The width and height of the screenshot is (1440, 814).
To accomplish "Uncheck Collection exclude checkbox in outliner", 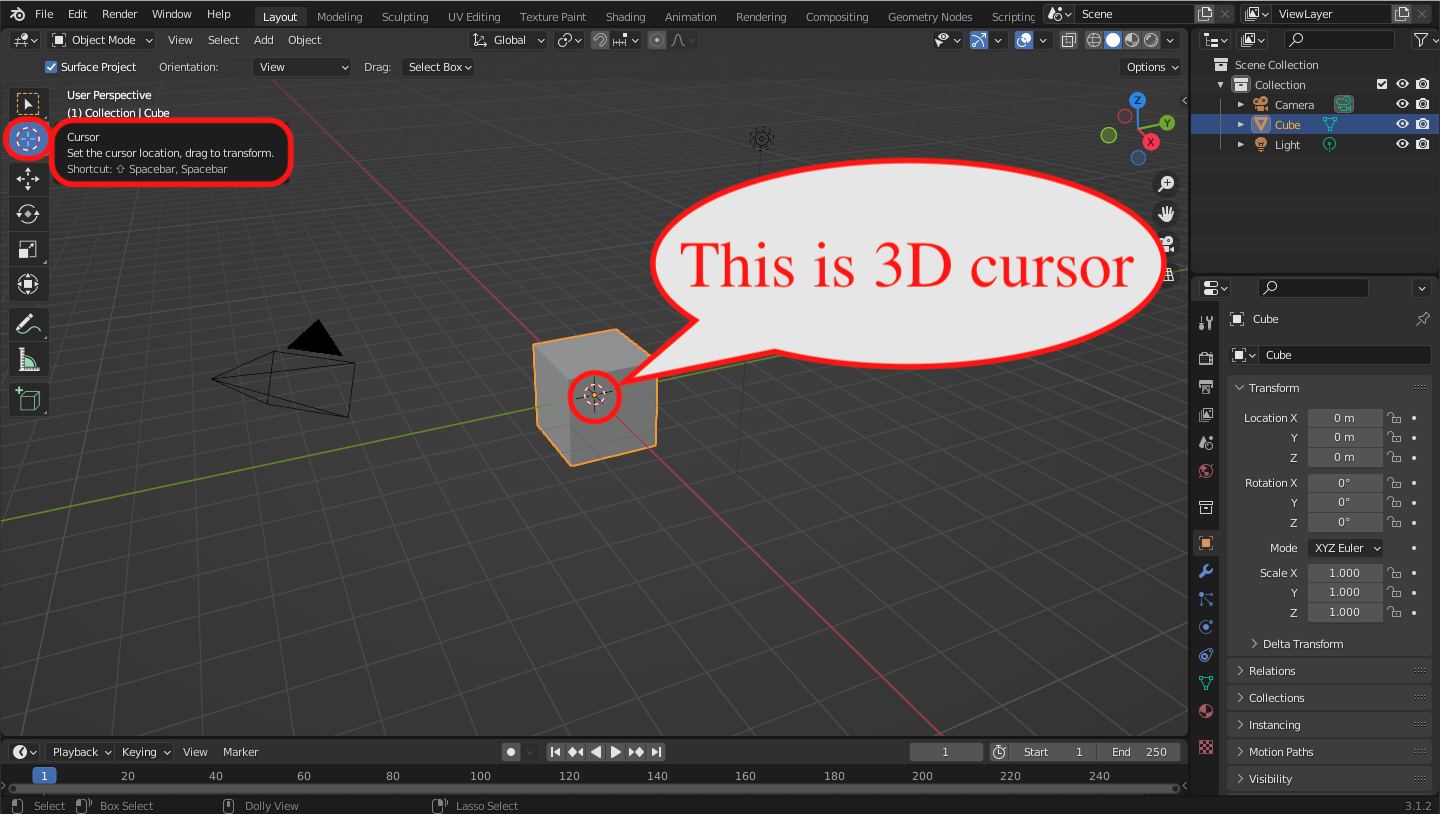I will coord(1382,85).
